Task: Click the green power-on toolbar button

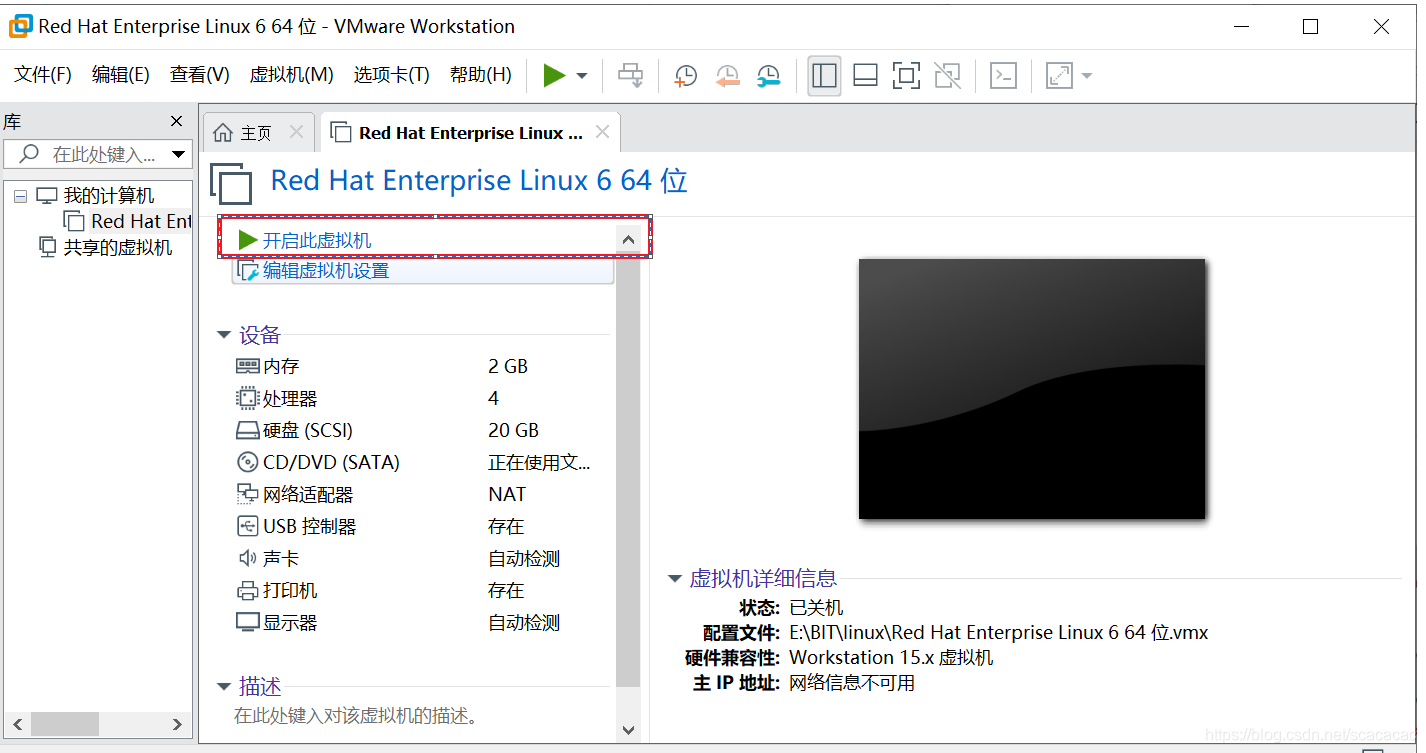Action: tap(554, 75)
